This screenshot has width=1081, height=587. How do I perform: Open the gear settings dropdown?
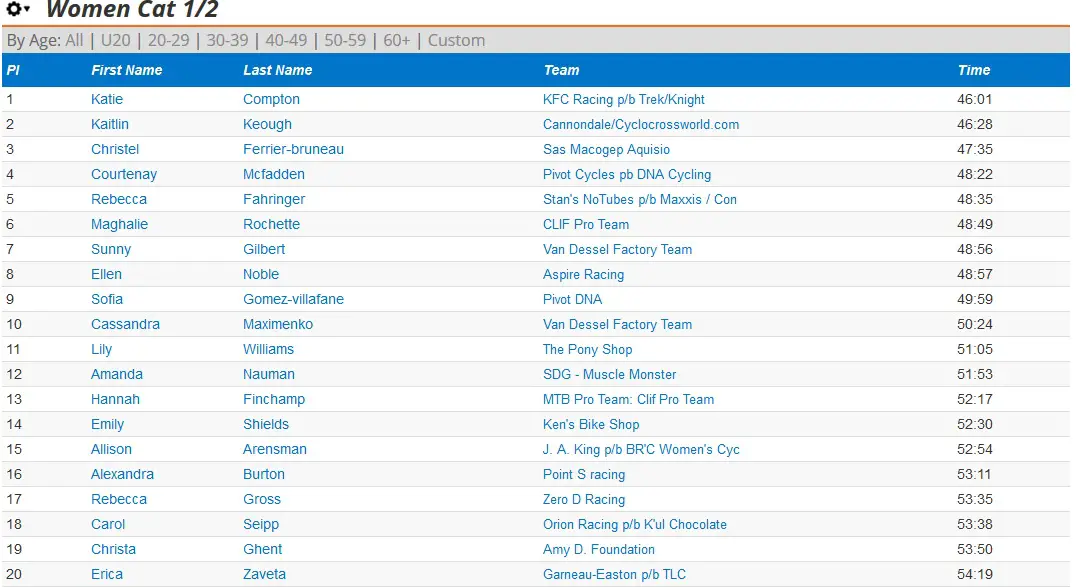pos(18,9)
